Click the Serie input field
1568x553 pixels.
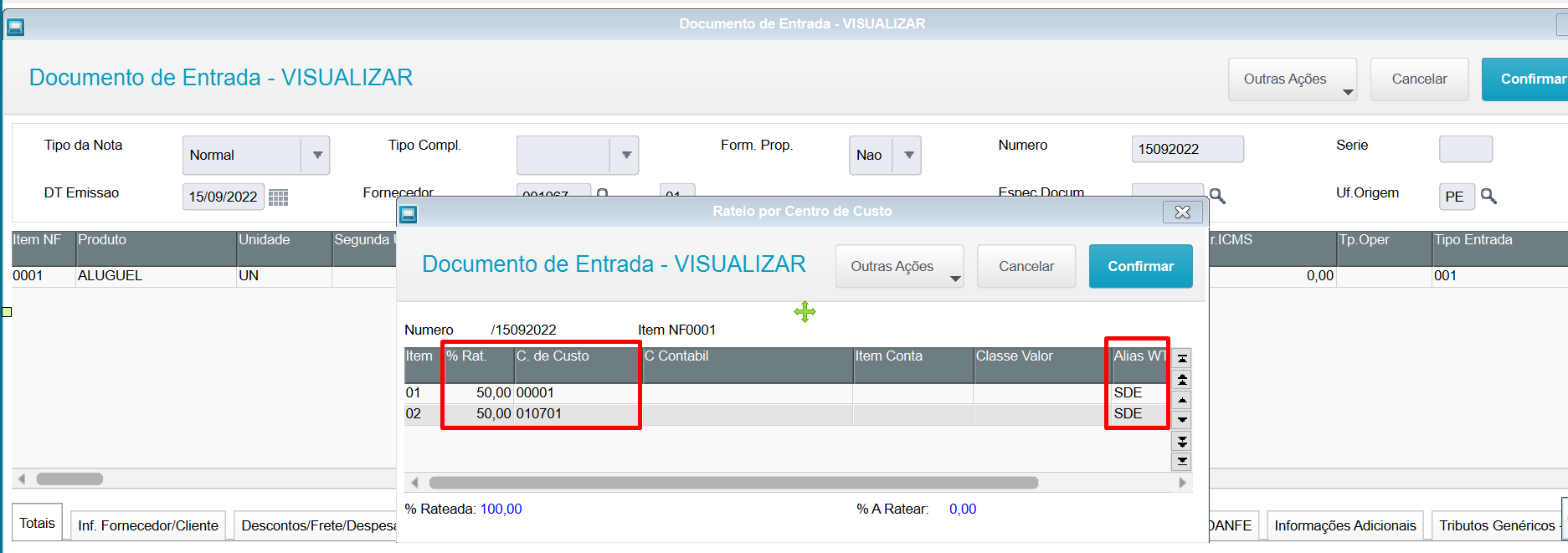tap(1465, 149)
